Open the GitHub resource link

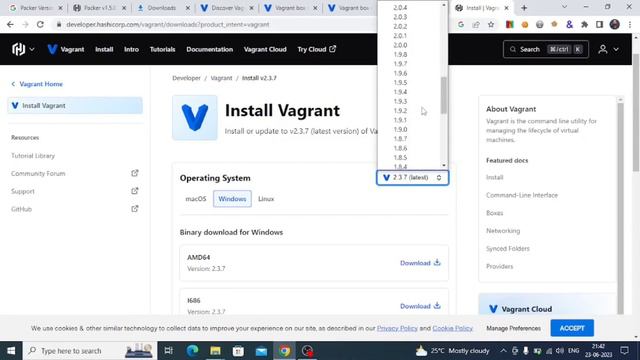[21, 209]
